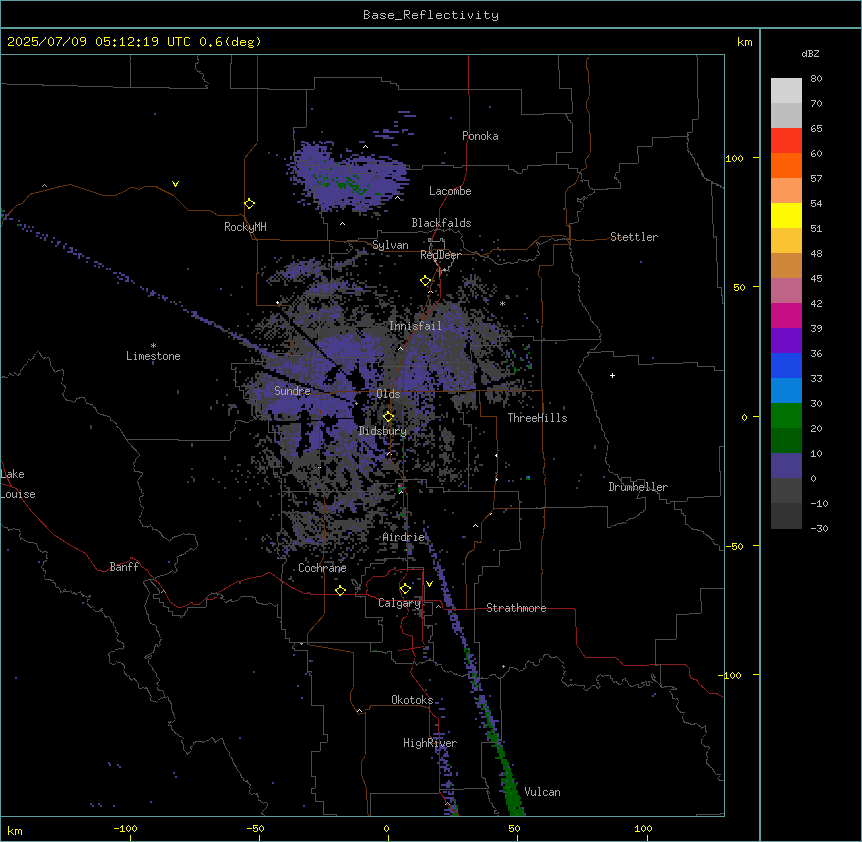Select the 80 dBZ light gray swatch

pyautogui.click(x=786, y=90)
